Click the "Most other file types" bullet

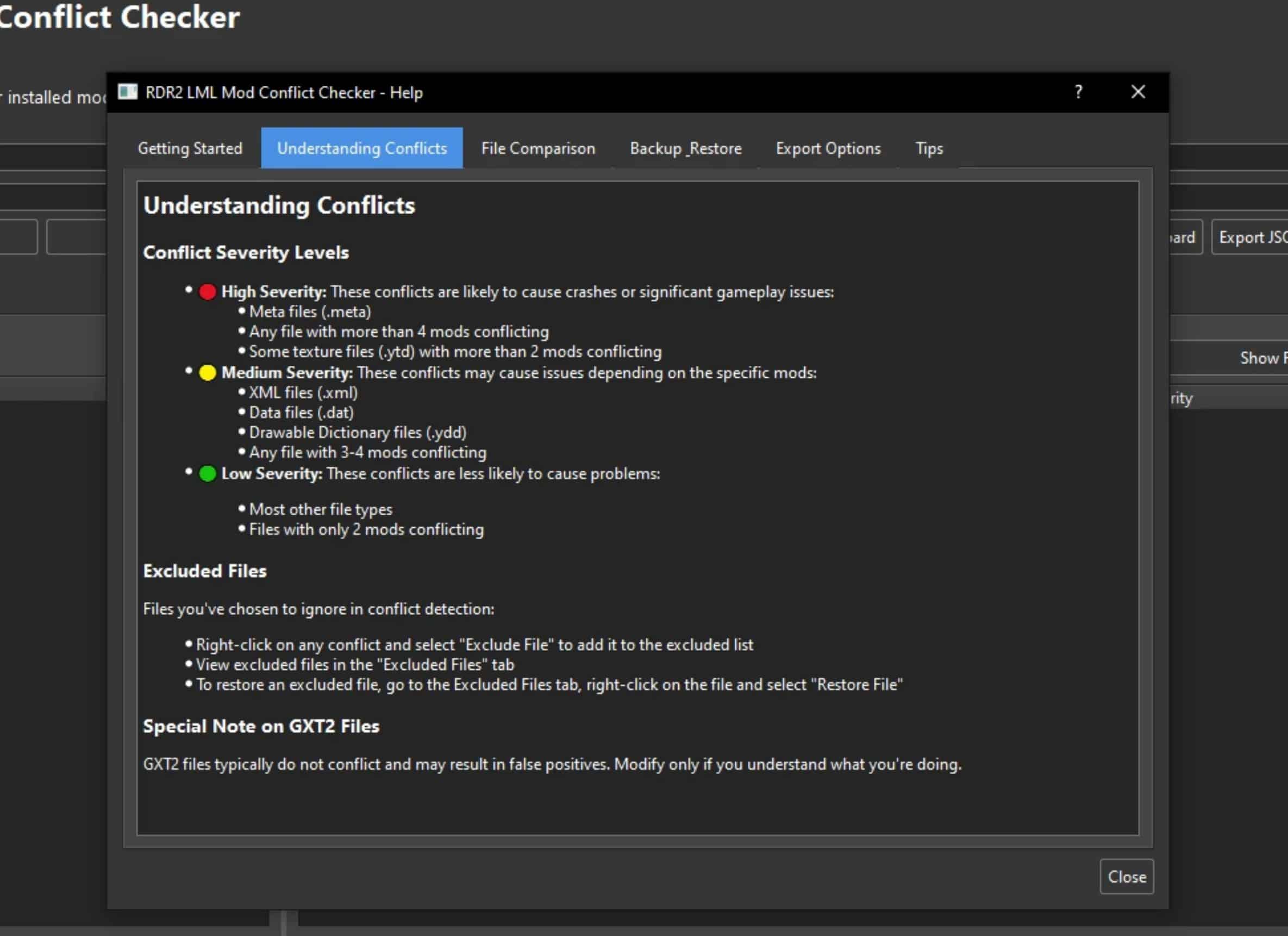[320, 509]
